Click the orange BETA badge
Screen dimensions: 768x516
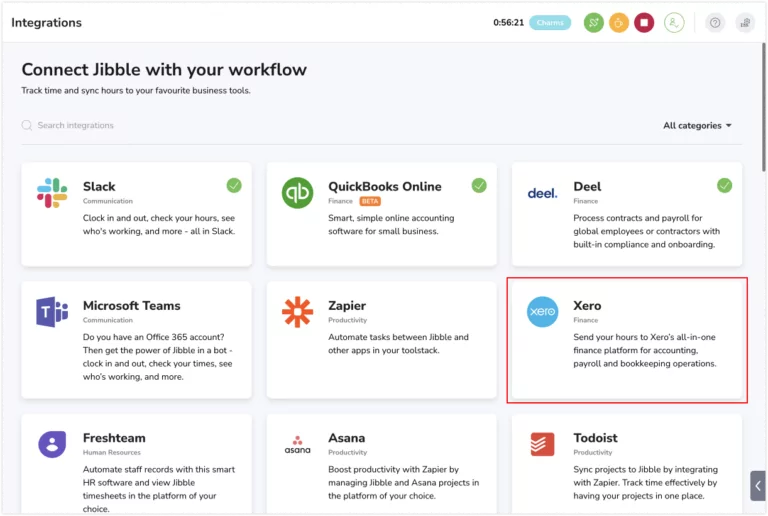[370, 201]
